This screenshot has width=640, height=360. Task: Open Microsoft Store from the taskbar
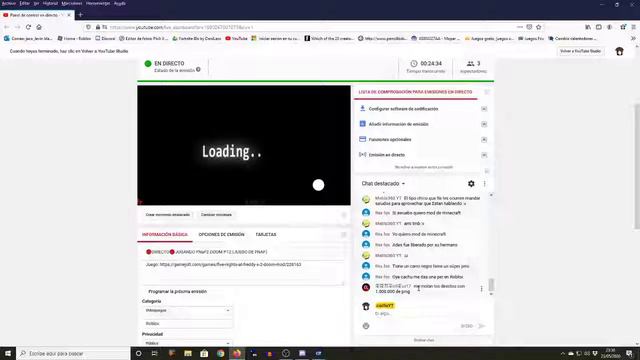(x=204, y=353)
